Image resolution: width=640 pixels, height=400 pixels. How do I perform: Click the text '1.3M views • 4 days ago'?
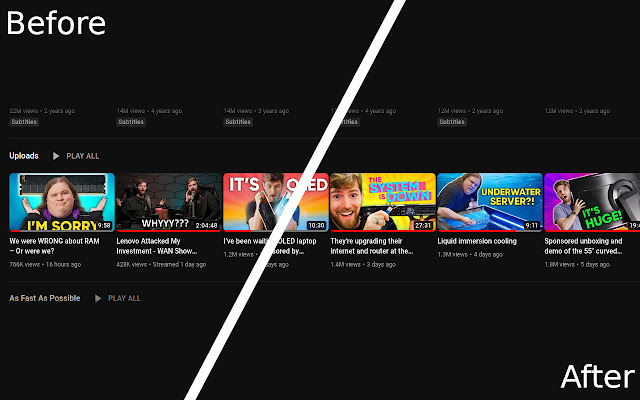[470, 254]
